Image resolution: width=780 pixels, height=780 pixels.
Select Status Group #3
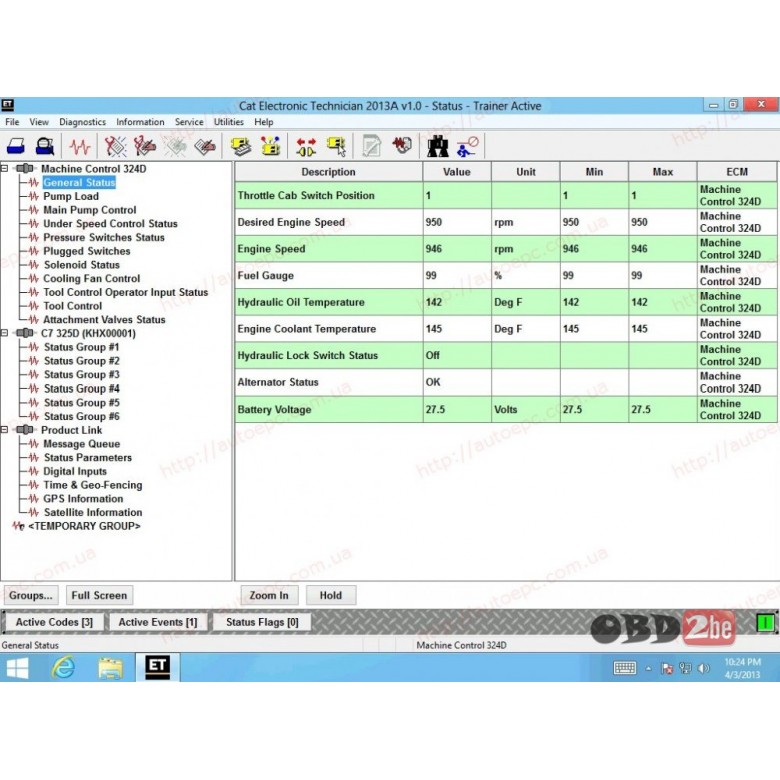click(82, 374)
